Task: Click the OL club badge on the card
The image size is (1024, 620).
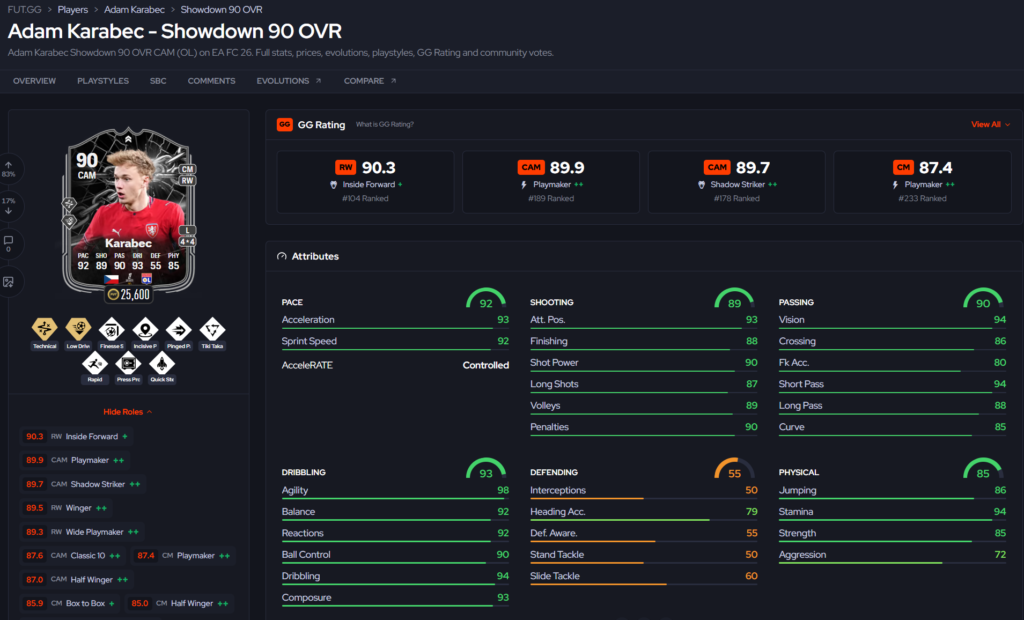Action: (x=147, y=279)
